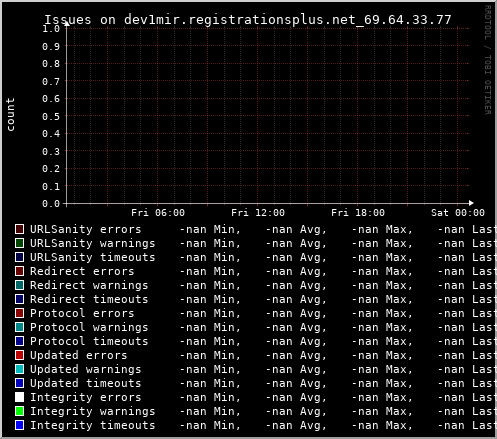Select the Redirect errors legend swatch
The height and width of the screenshot is (439, 497).
[19, 271]
